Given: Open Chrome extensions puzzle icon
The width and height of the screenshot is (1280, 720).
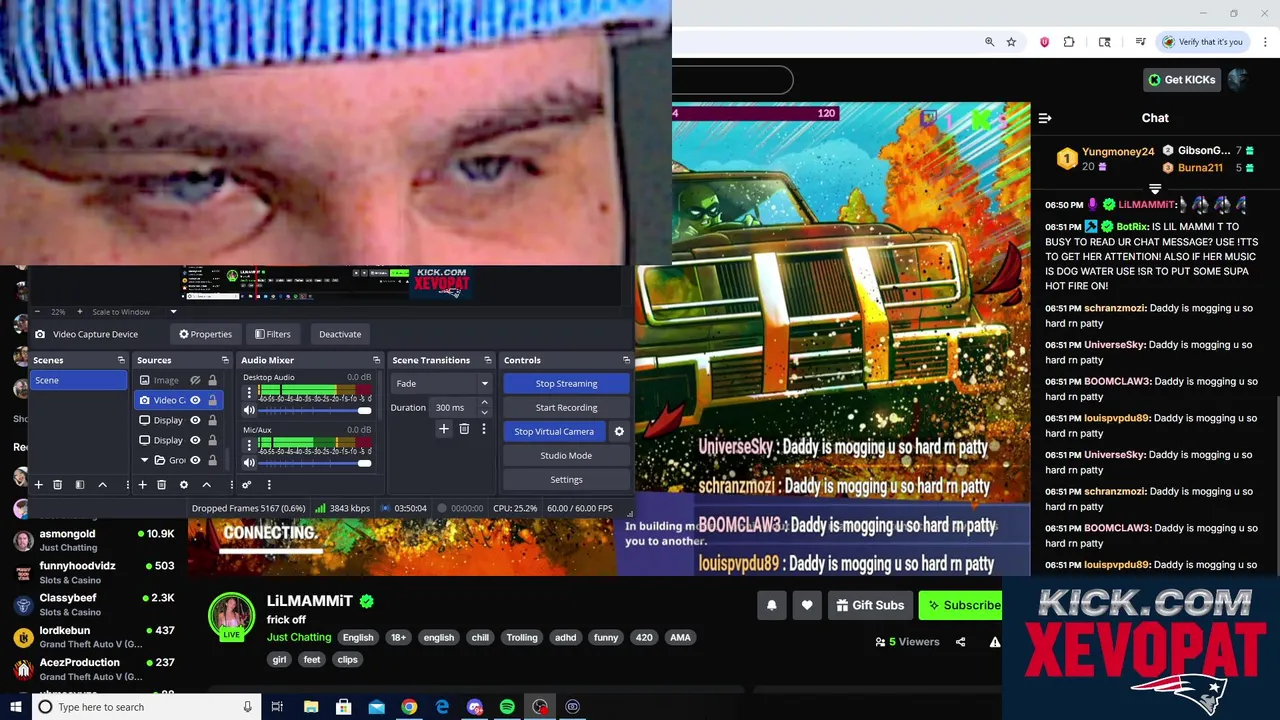Looking at the screenshot, I should click(x=1069, y=42).
